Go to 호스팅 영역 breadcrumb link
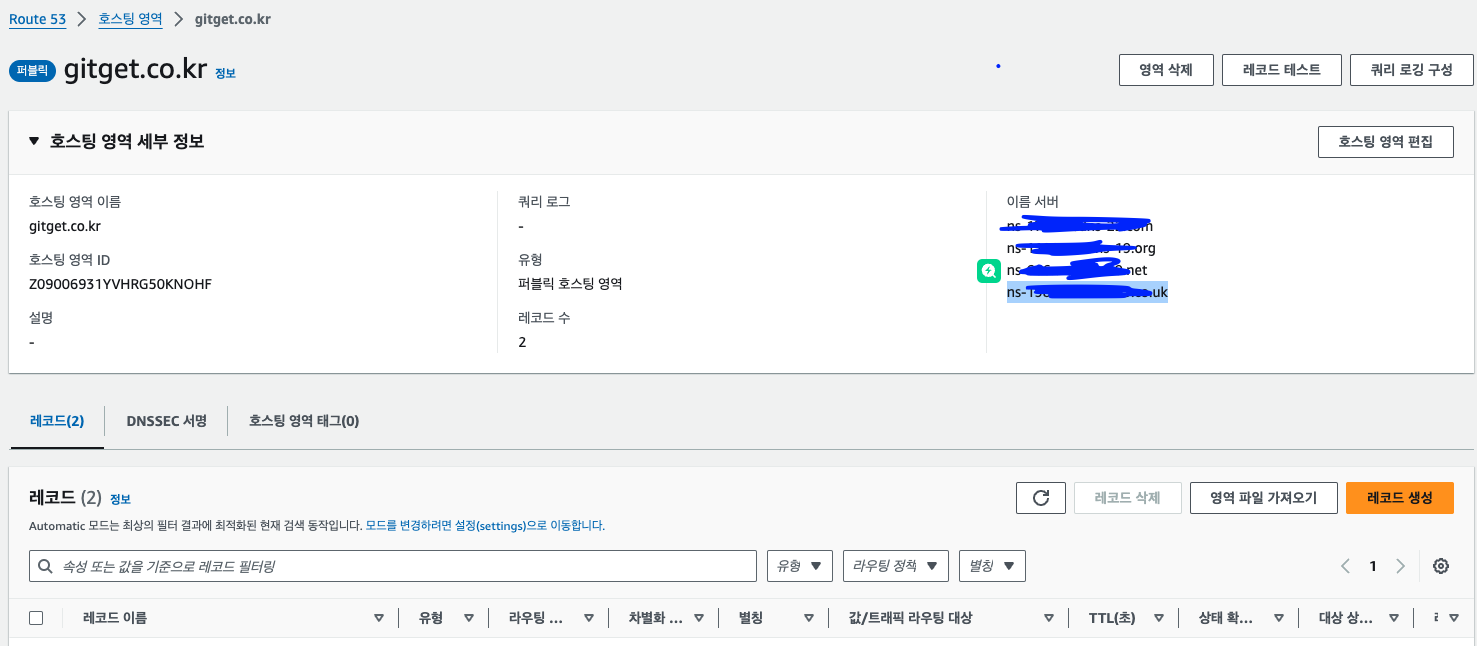This screenshot has width=1477, height=646. pos(130,19)
